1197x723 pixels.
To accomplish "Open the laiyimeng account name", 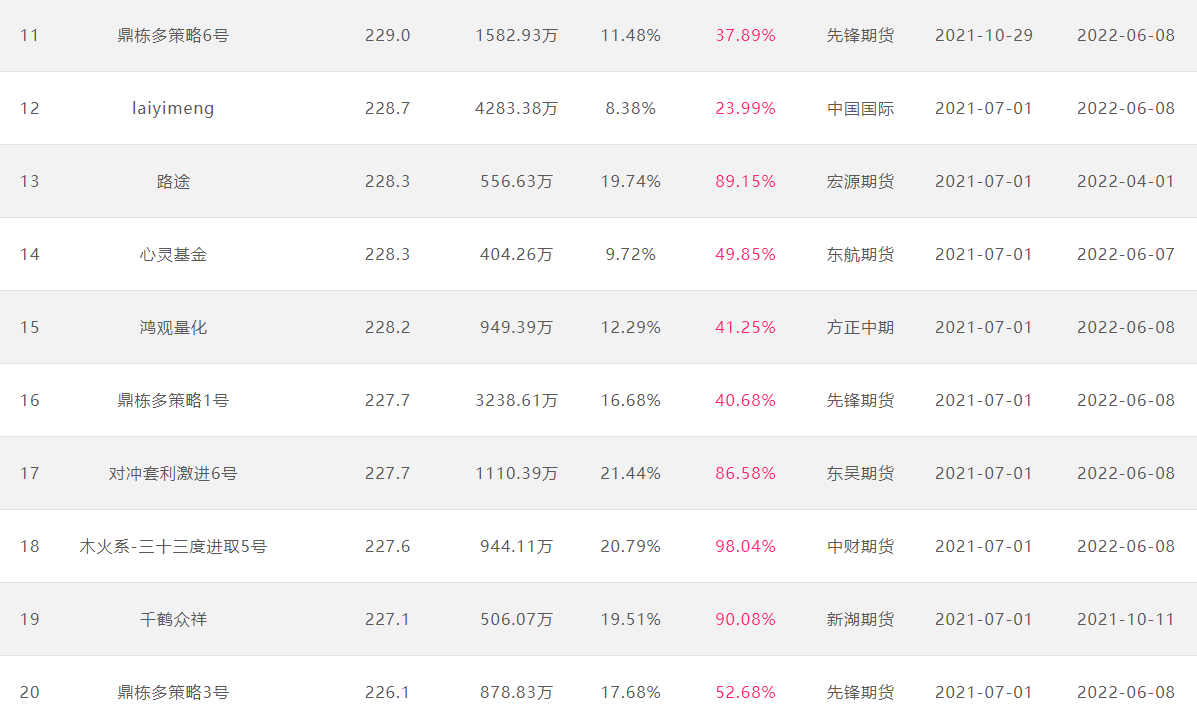I will click(173, 108).
